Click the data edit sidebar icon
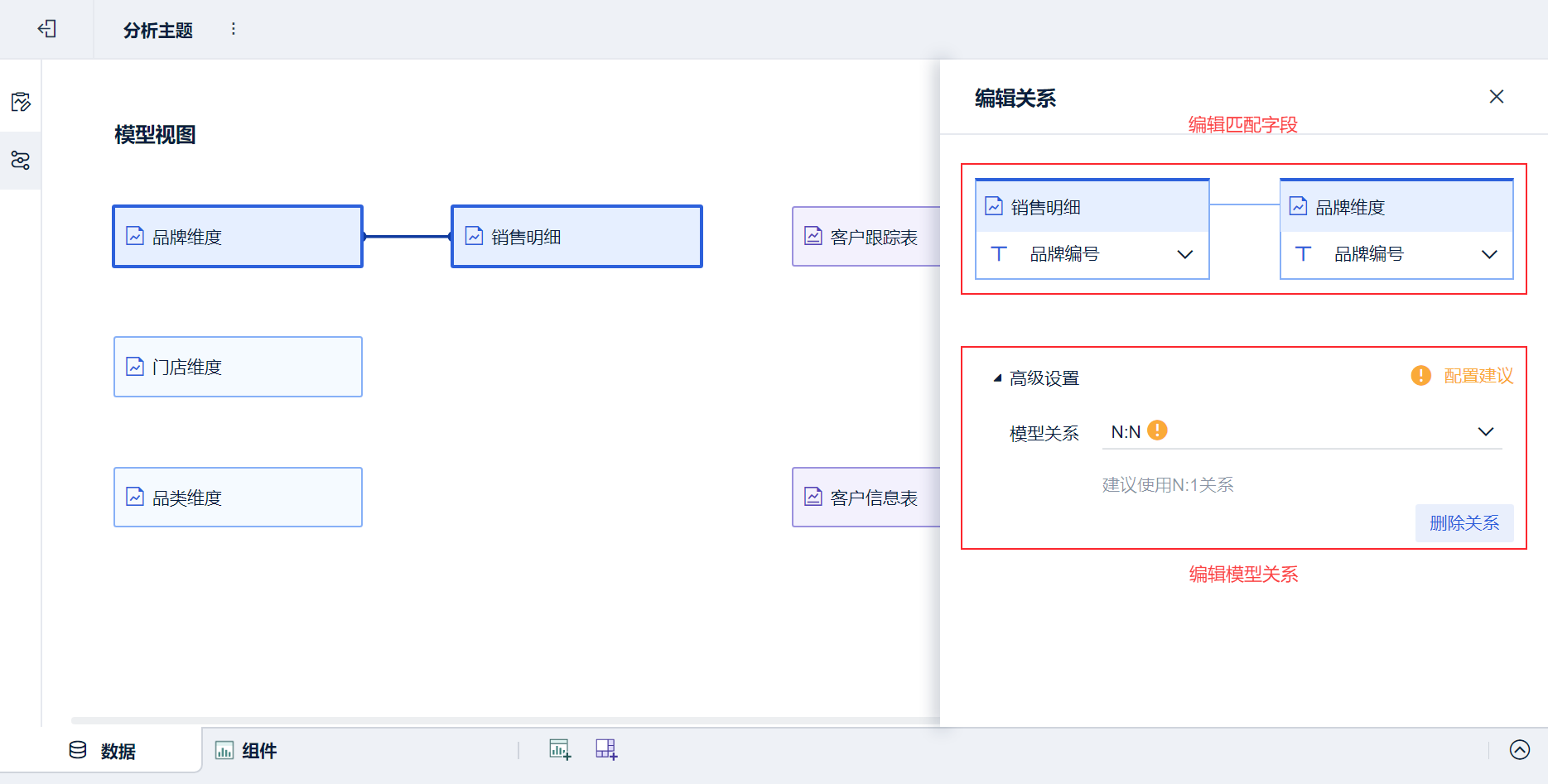Screen dimensions: 1548x784 21,102
